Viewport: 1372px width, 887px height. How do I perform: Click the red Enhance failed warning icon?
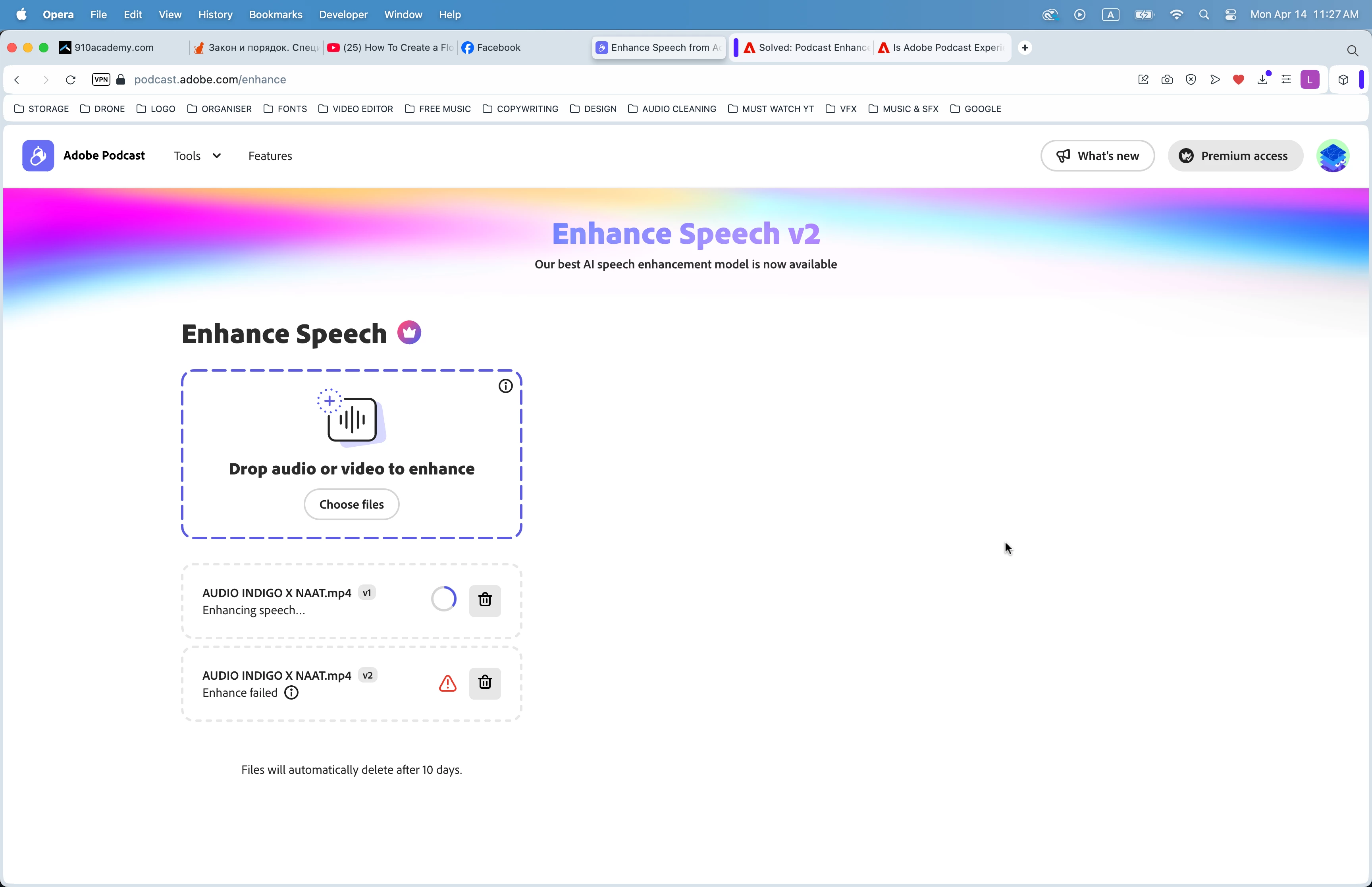tap(447, 684)
